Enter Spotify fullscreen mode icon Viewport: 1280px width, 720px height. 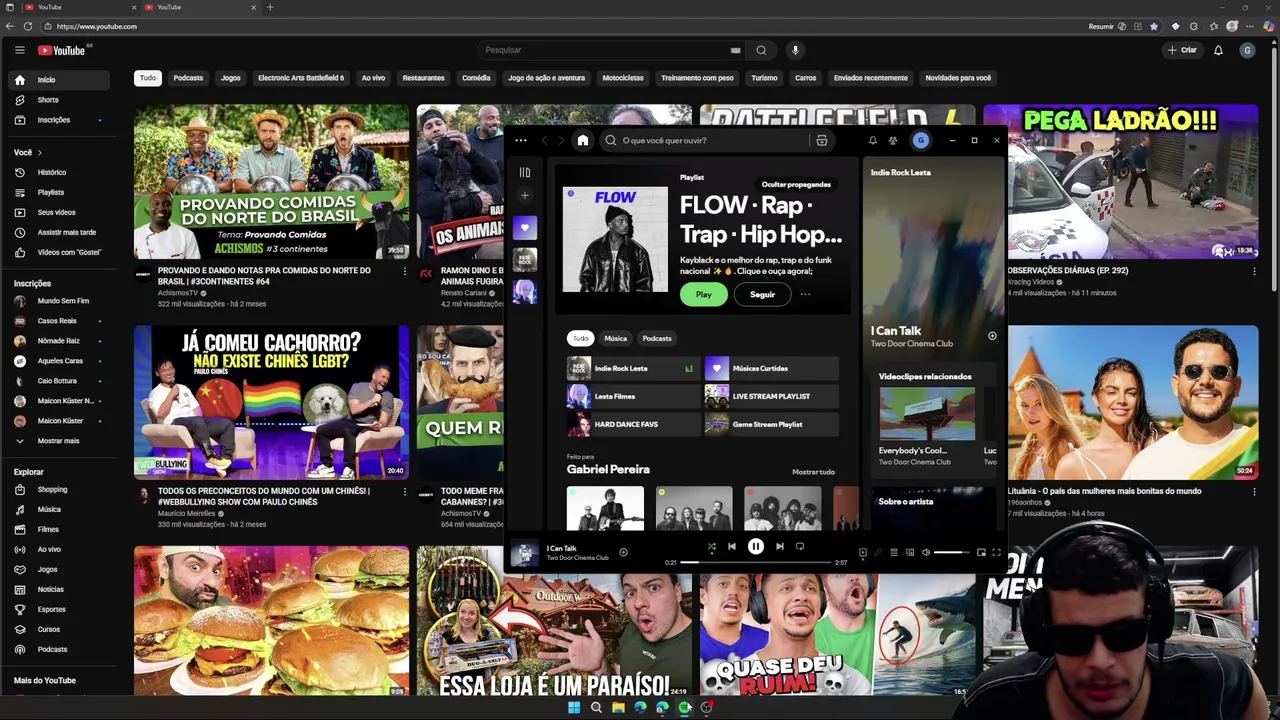coord(996,552)
